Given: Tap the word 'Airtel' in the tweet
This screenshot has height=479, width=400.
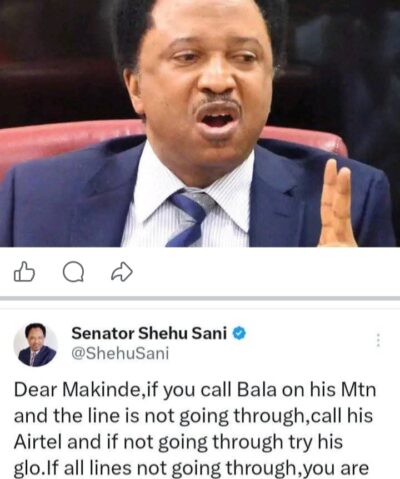Looking at the screenshot, I should pyautogui.click(x=37, y=442).
